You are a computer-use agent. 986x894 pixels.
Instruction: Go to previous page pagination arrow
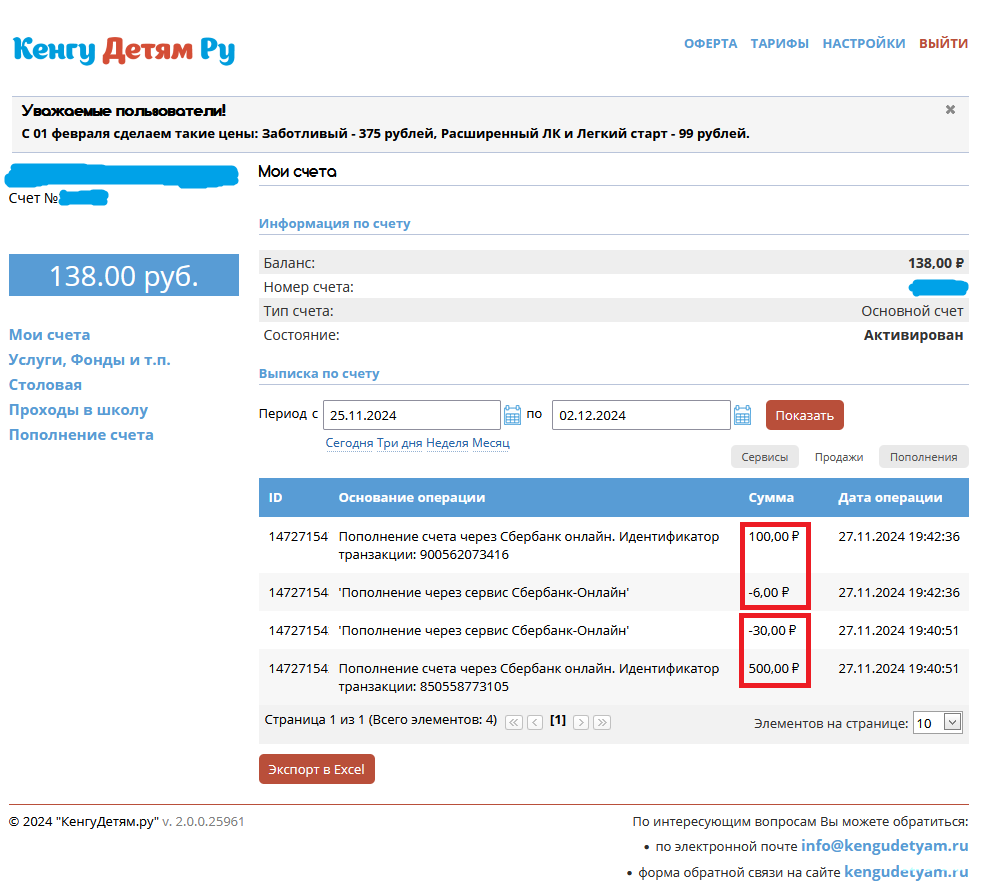click(x=535, y=722)
